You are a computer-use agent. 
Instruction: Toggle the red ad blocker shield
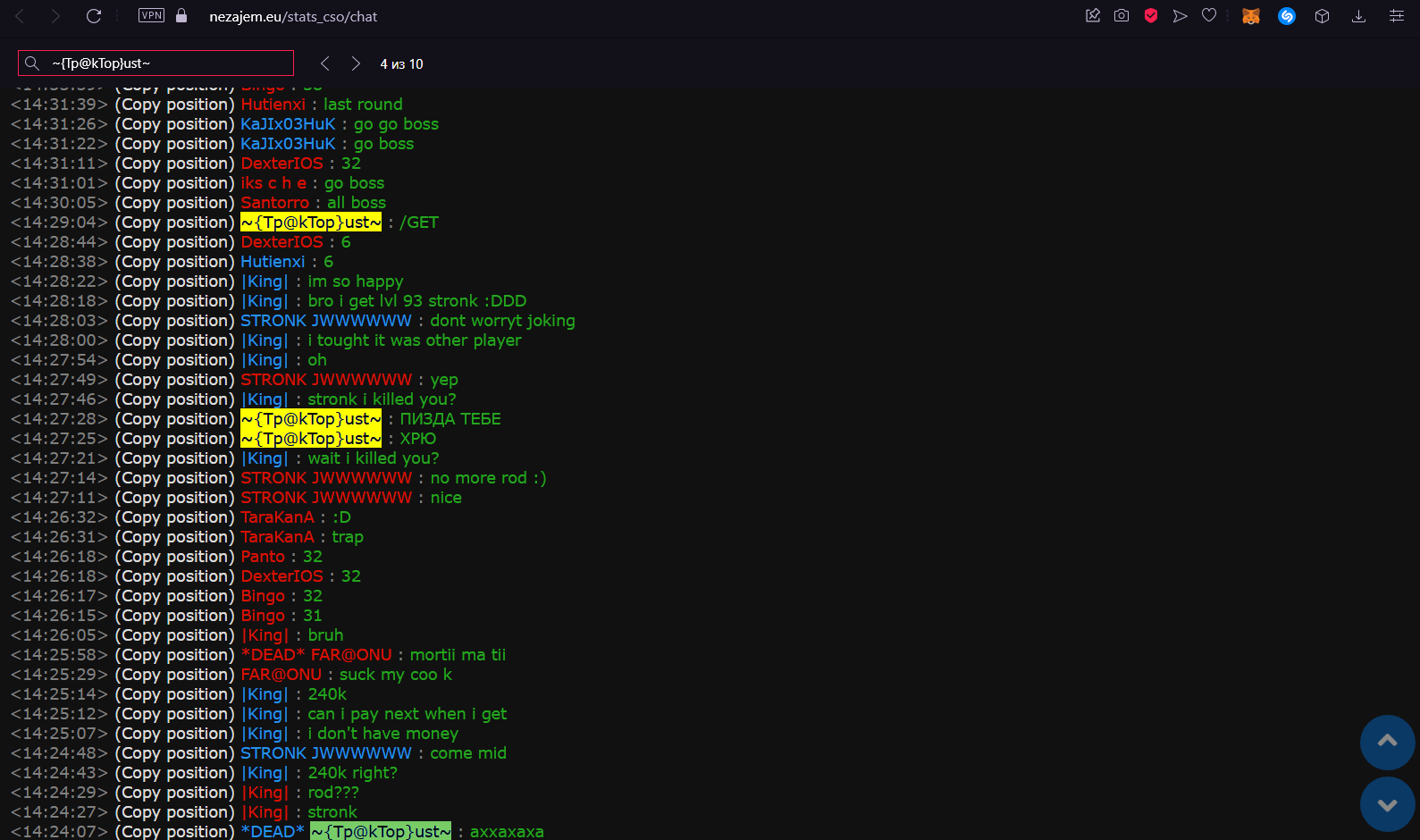click(x=1151, y=16)
